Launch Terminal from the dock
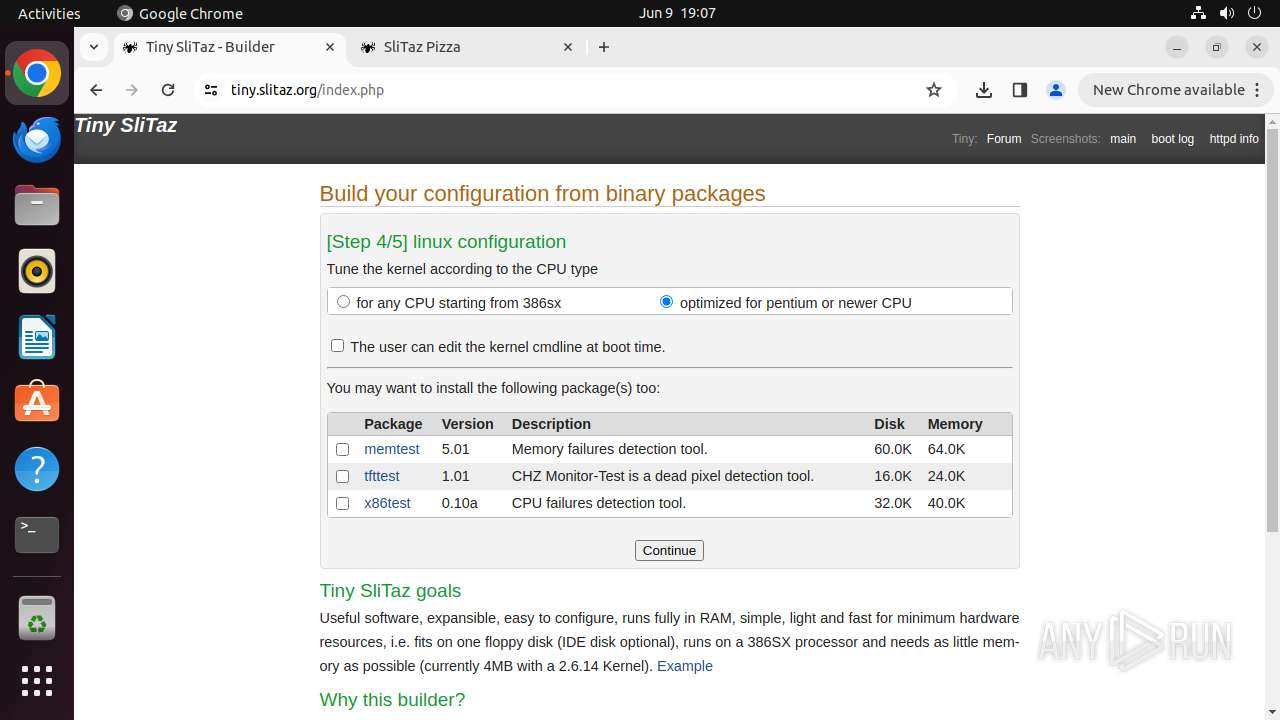Viewport: 1280px width, 720px height. 37,535
